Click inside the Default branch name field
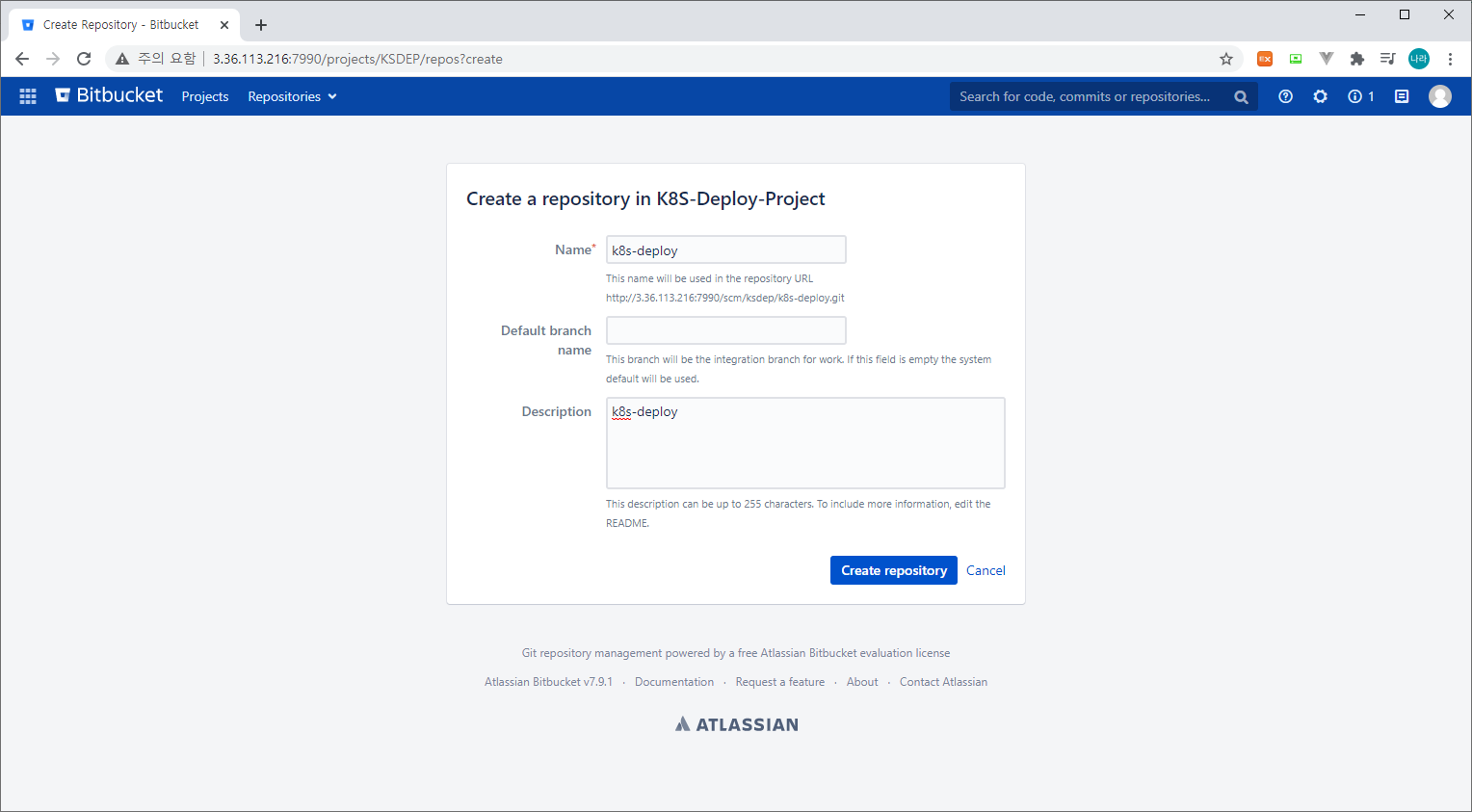This screenshot has width=1472, height=812. click(x=725, y=330)
